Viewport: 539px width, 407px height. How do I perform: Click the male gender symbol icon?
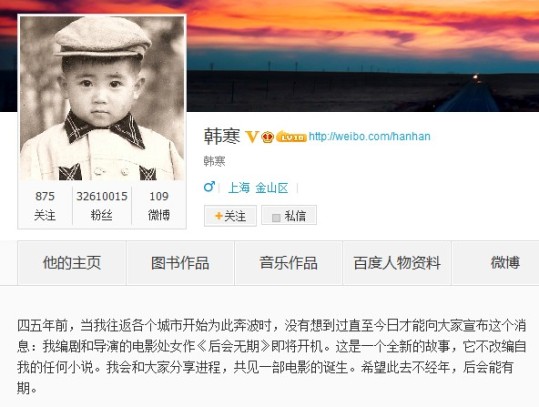coord(209,187)
